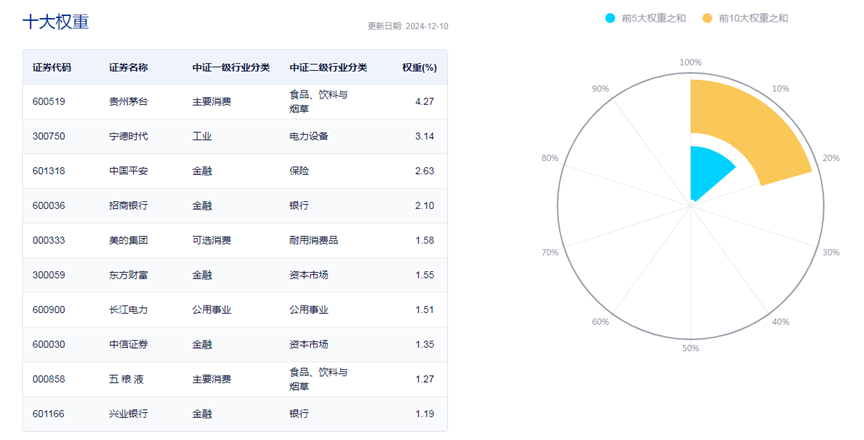The width and height of the screenshot is (864, 440).
Task: Click the 保险 sub-industry cell
Action: [x=299, y=171]
